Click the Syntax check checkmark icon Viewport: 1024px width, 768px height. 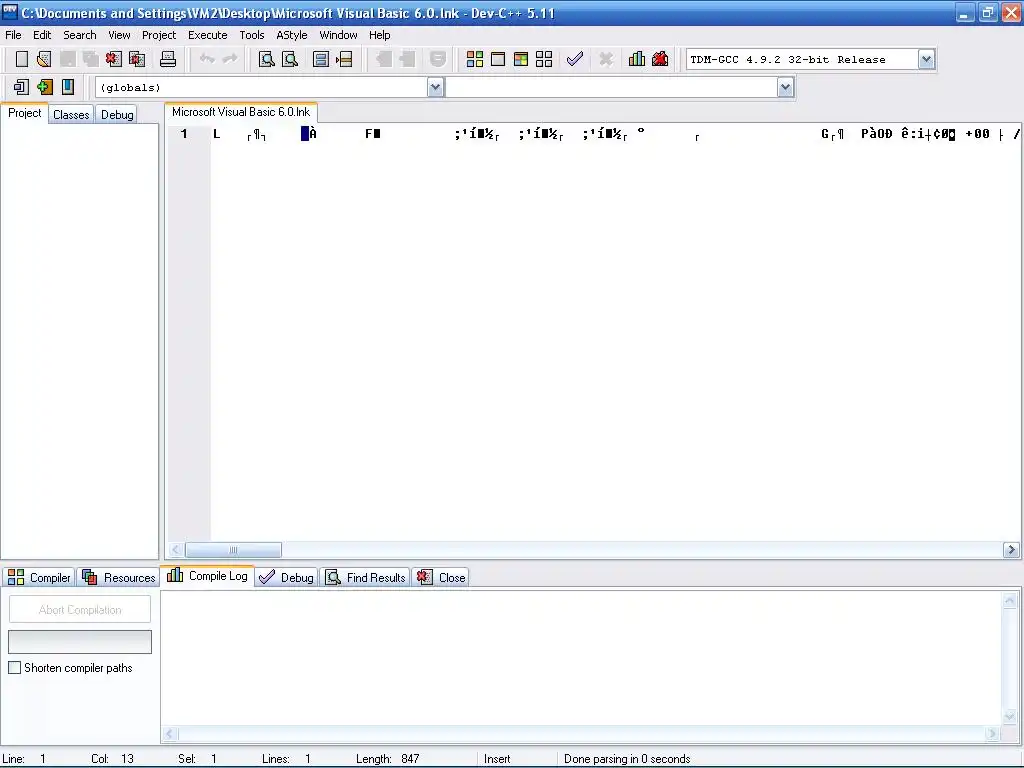[575, 59]
